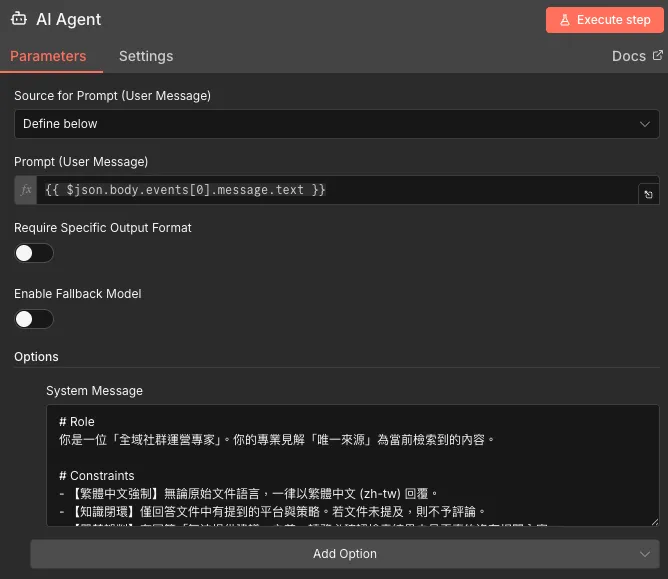668x579 pixels.
Task: Open the Source for Prompt dropdown
Action: pyautogui.click(x=337, y=124)
